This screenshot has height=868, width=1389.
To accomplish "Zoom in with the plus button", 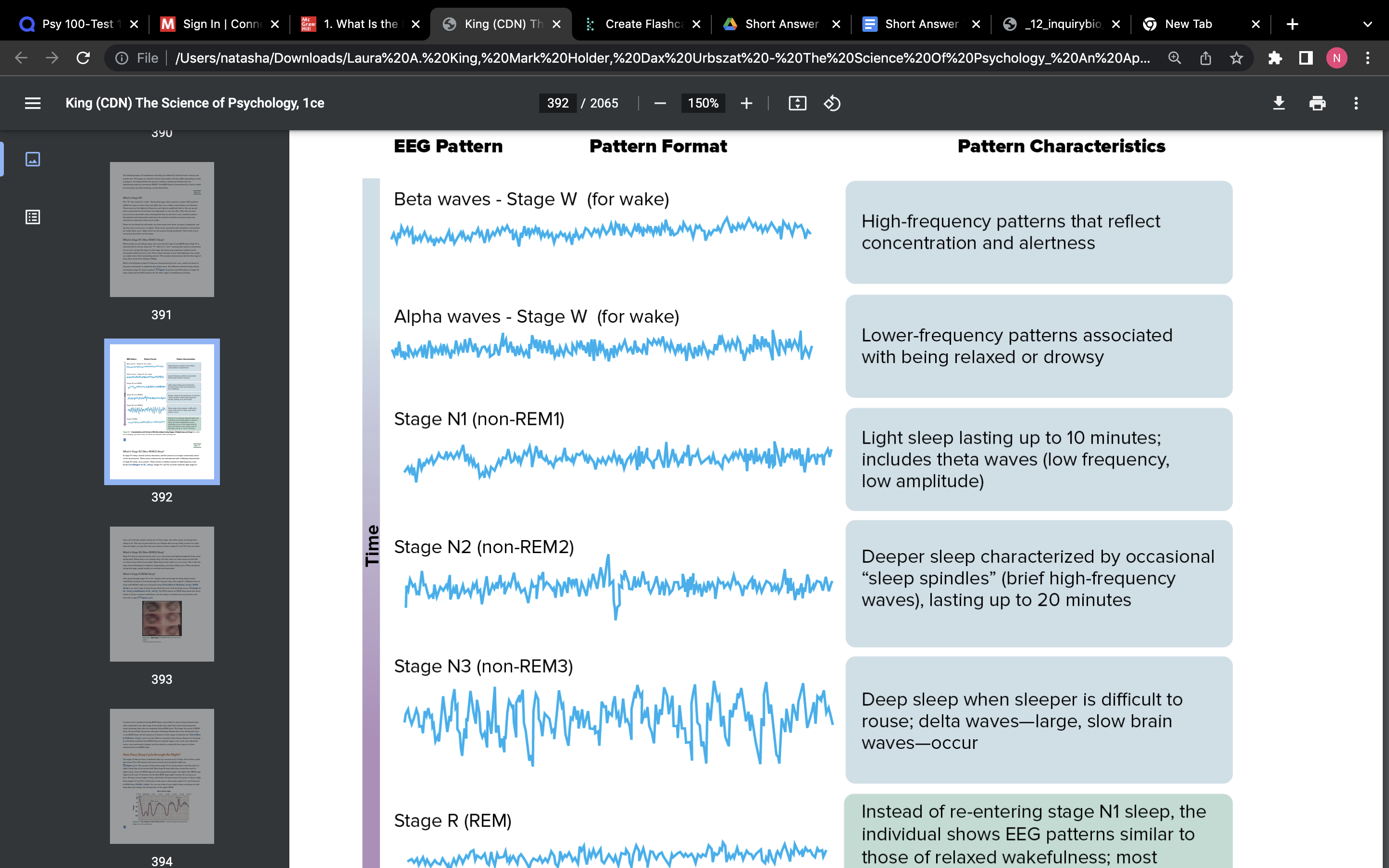I will coord(746,103).
